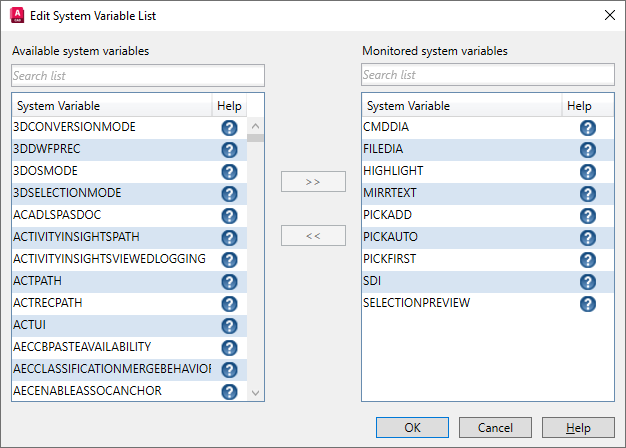Show help for SELECTIONPREVIEW variable
Viewport: 626px width, 448px height.
point(588,304)
